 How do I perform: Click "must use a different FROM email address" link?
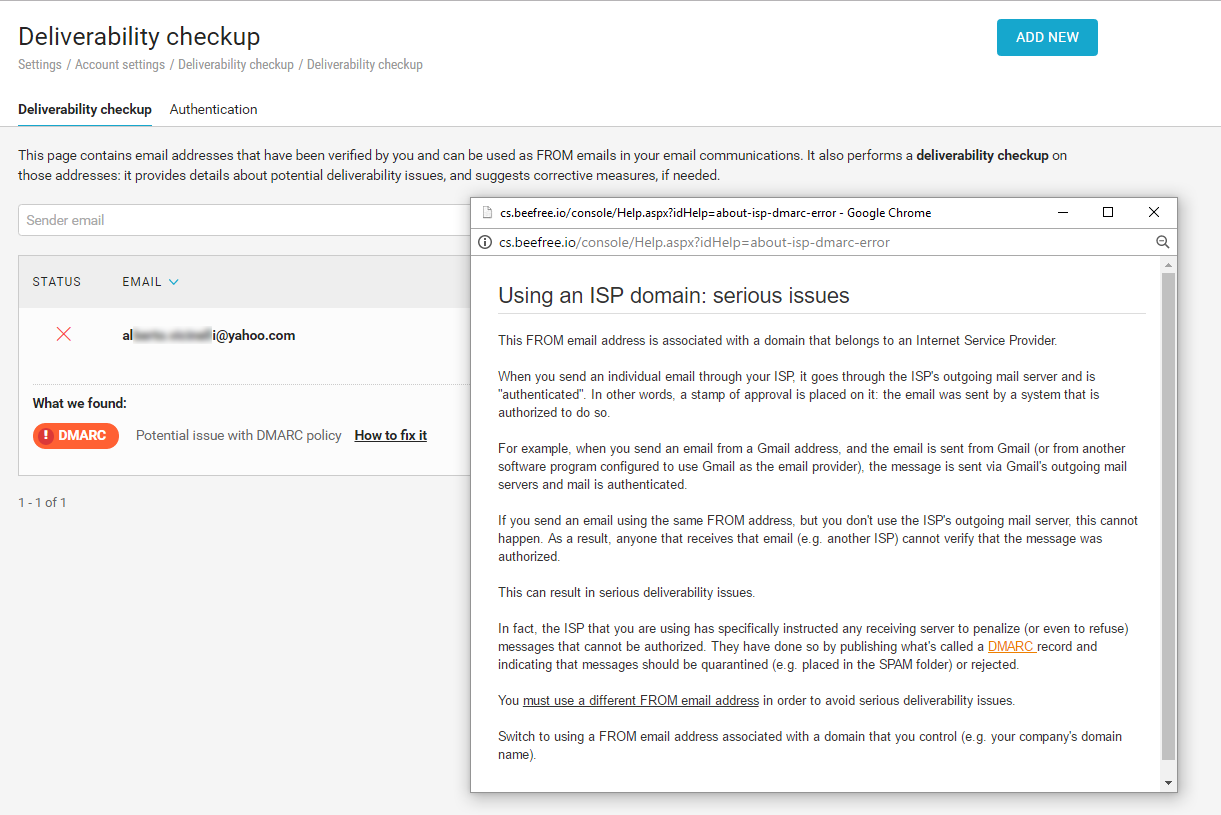[x=641, y=700]
